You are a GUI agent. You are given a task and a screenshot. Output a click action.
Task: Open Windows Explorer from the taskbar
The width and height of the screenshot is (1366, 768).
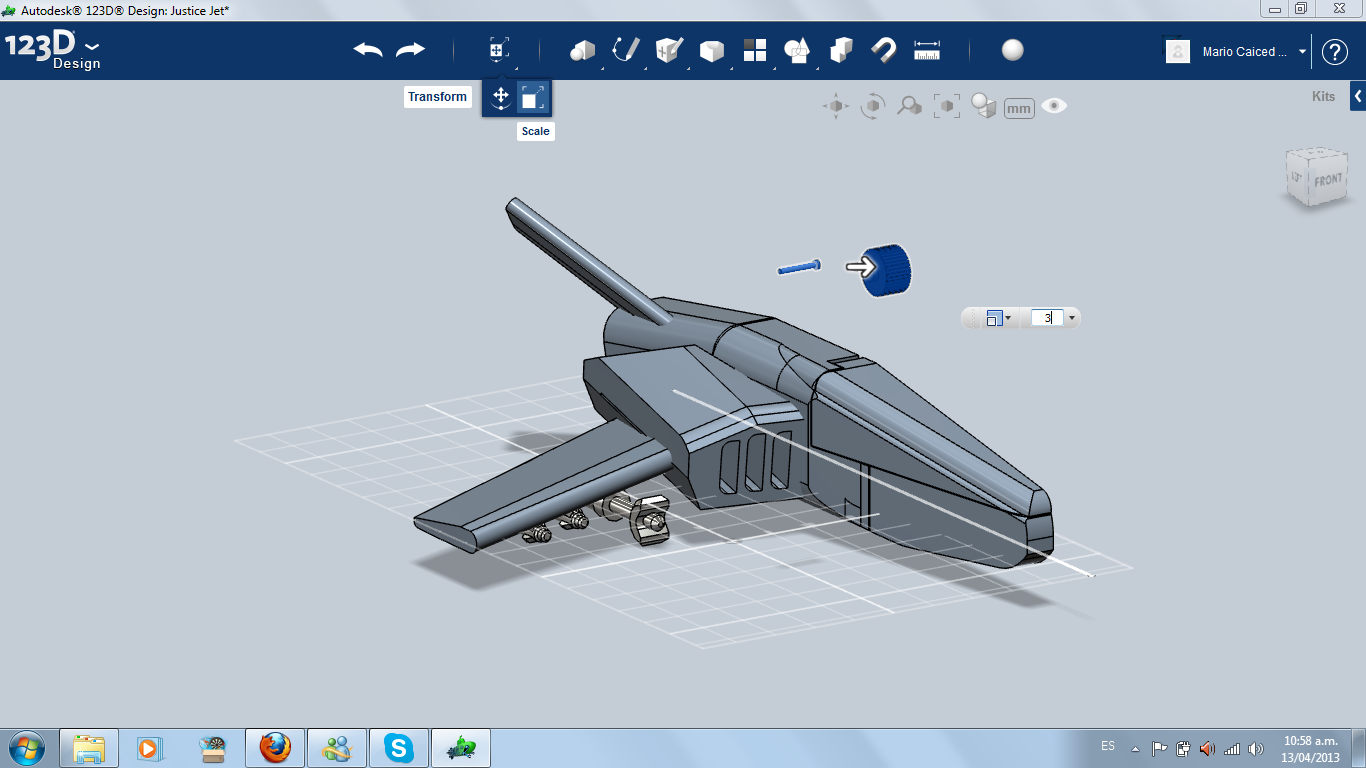tap(89, 747)
